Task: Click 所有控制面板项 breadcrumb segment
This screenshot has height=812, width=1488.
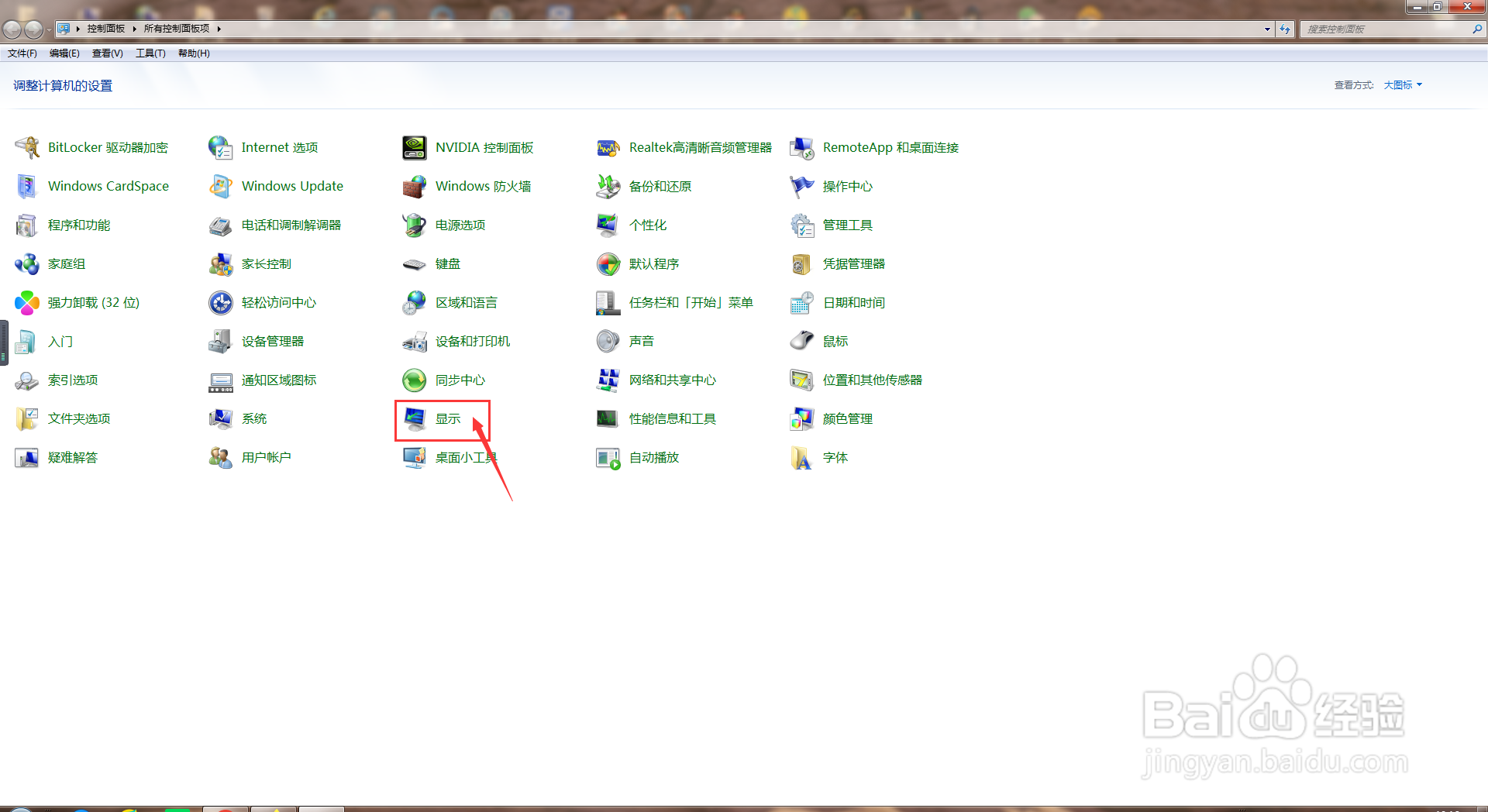Action: tap(177, 29)
